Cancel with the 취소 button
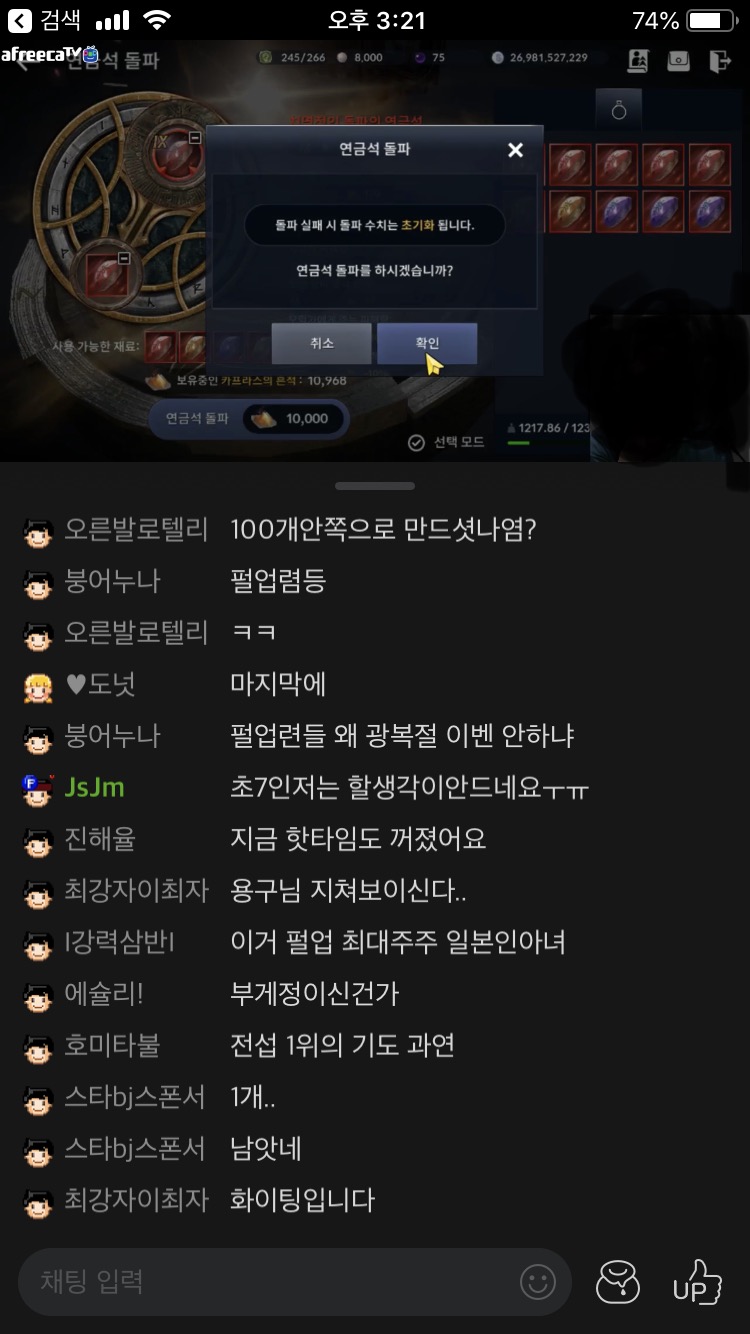The width and height of the screenshot is (750, 1334). tap(321, 343)
